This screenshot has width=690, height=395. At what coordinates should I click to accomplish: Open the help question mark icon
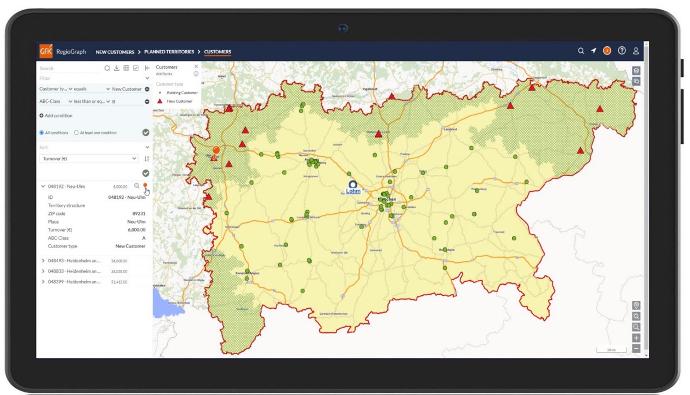pos(622,51)
